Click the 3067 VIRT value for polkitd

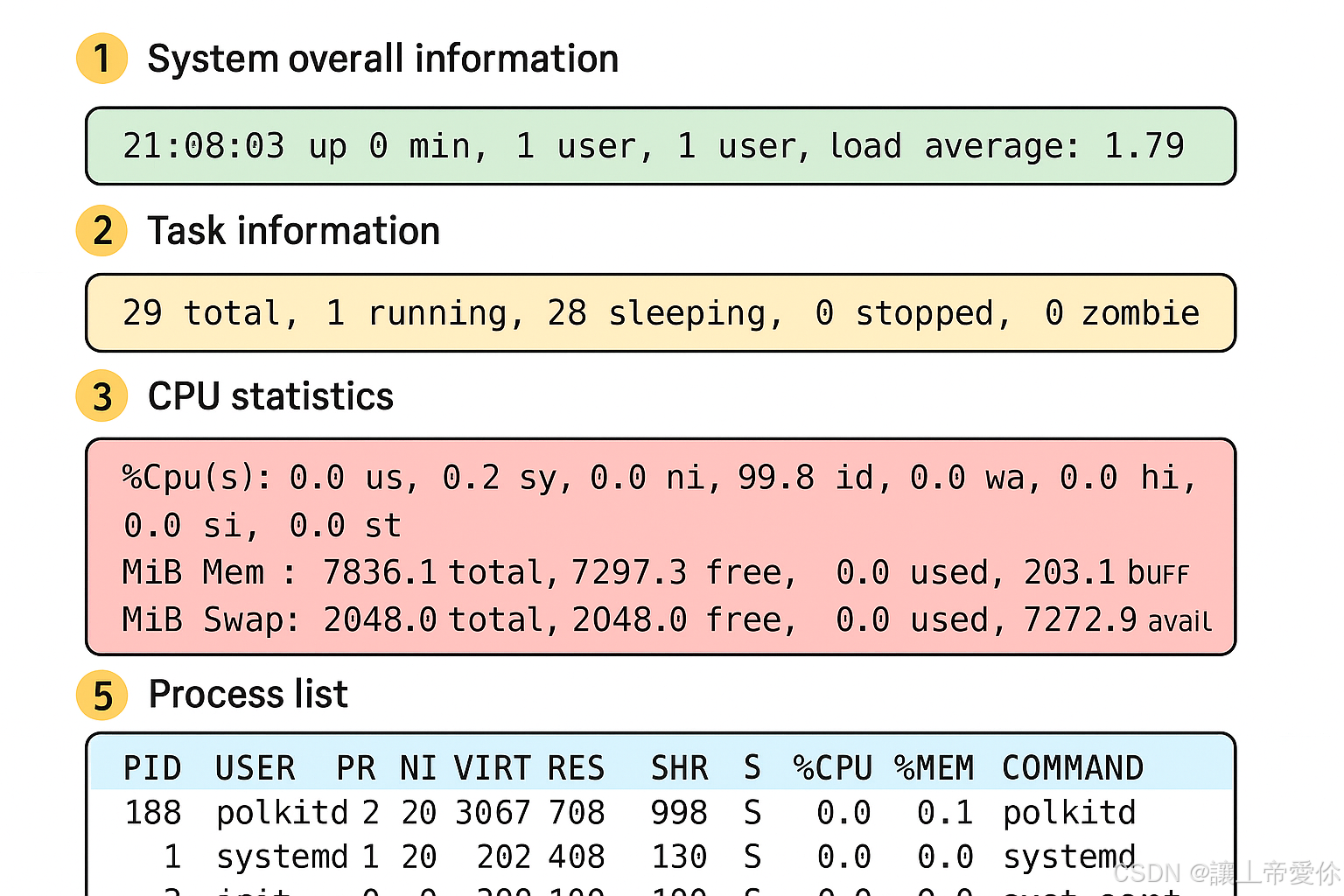[493, 813]
